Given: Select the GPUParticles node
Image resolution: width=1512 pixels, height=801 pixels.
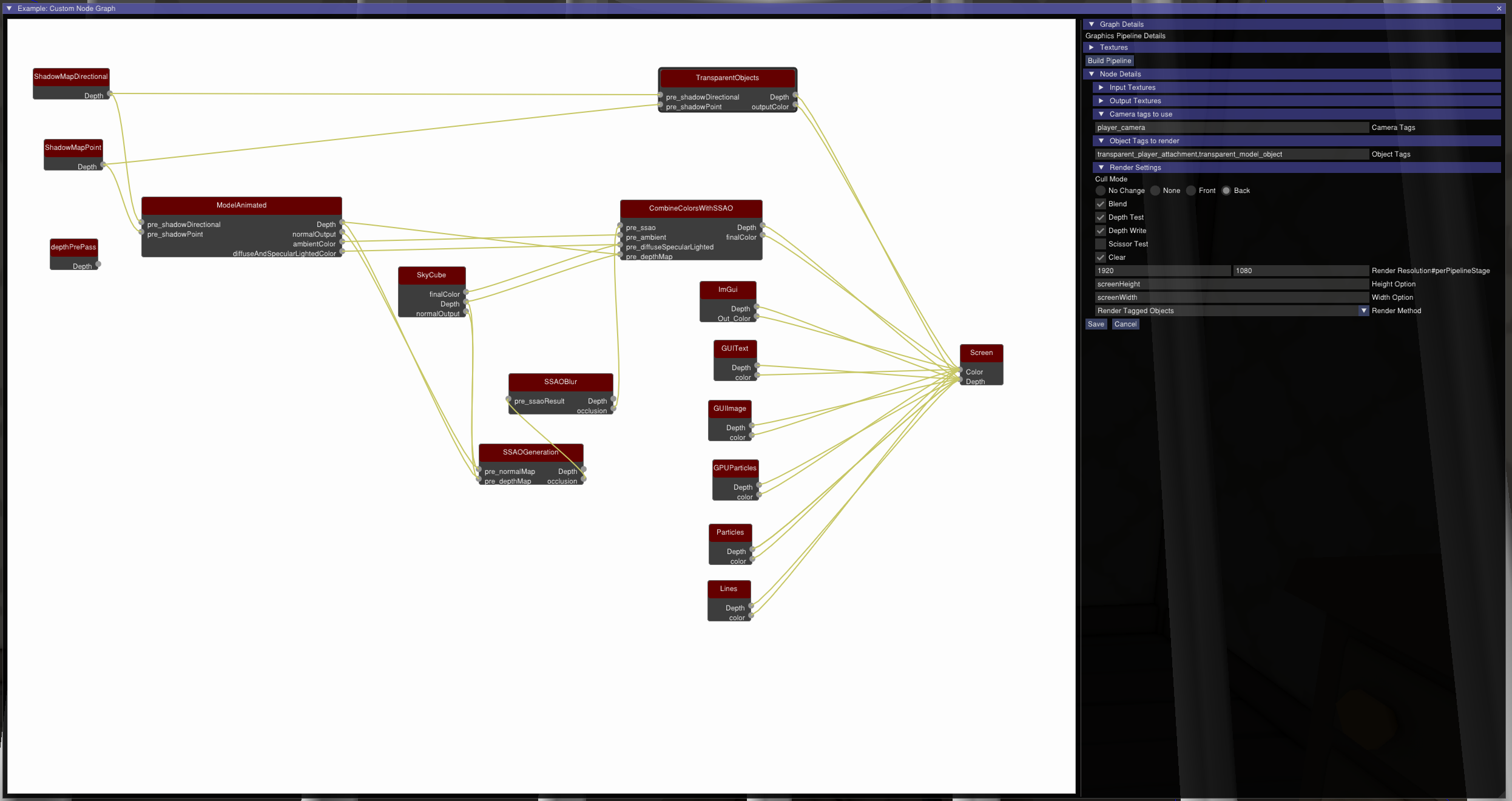Looking at the screenshot, I should tap(735, 468).
